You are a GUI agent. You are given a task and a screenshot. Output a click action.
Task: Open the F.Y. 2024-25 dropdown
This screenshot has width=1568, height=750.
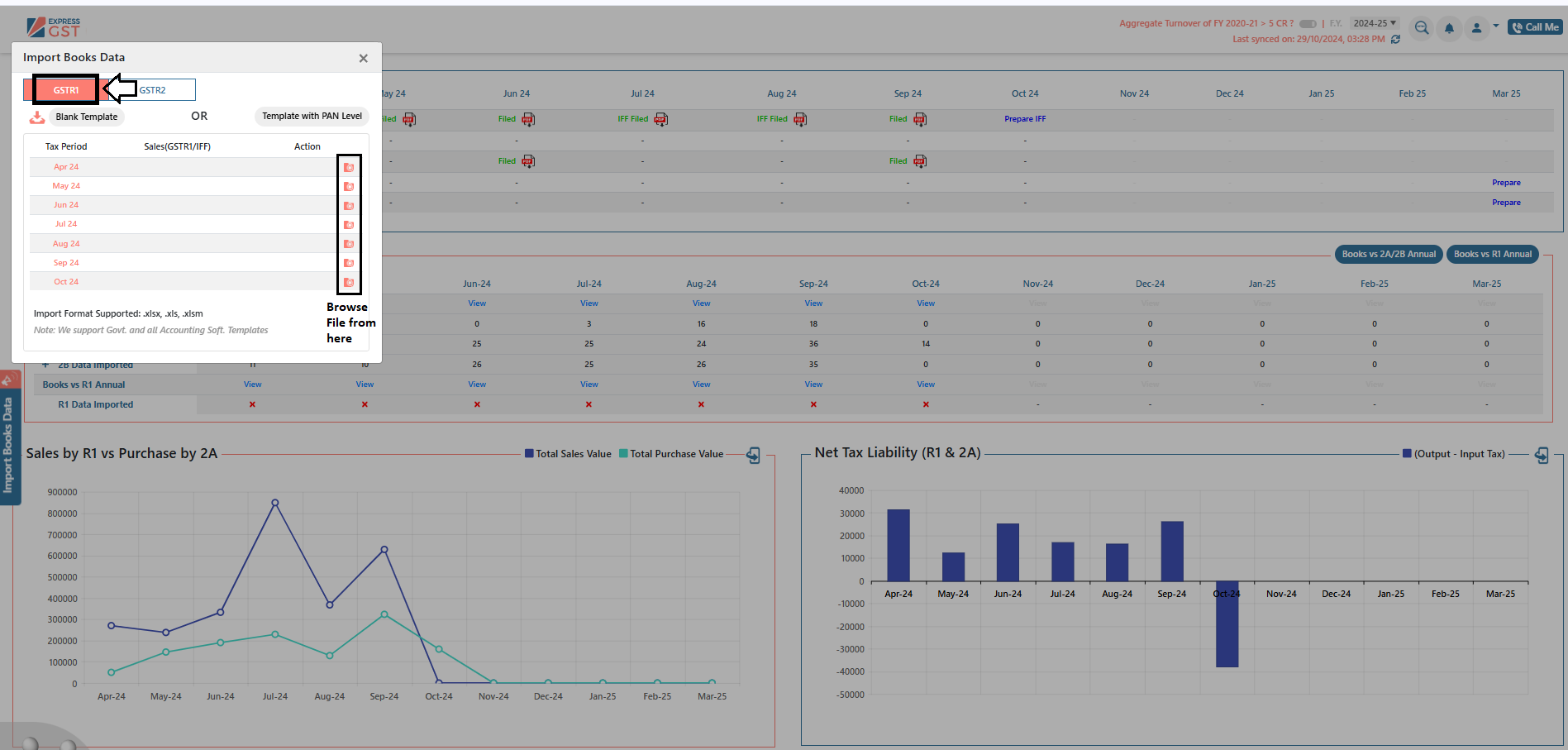click(1375, 23)
